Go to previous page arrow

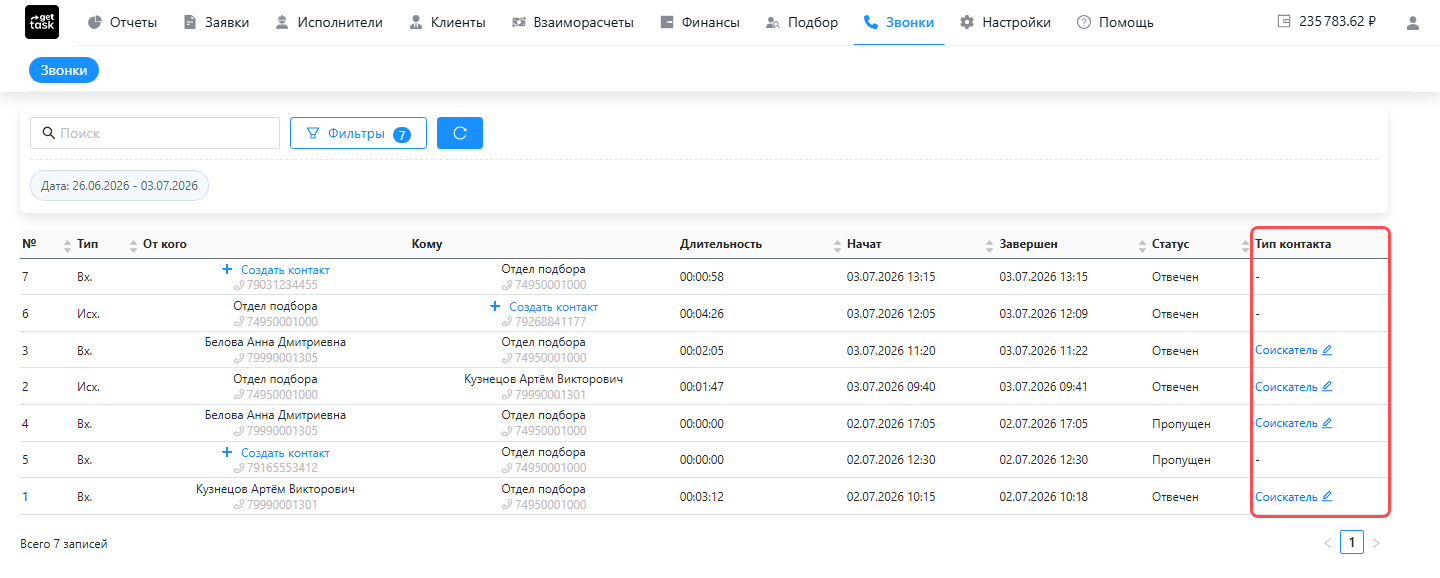click(1328, 542)
